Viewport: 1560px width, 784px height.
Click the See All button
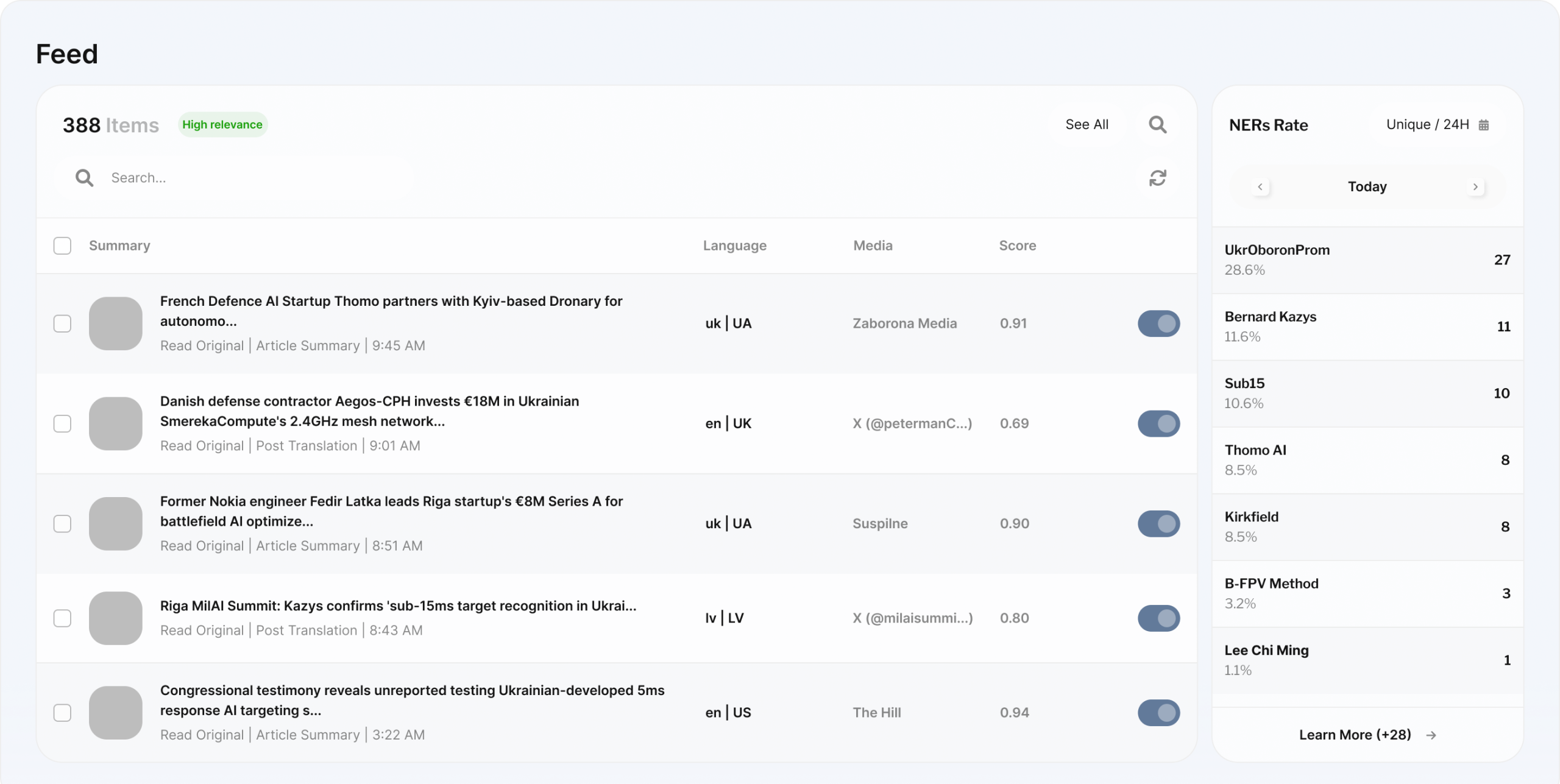[x=1087, y=125]
